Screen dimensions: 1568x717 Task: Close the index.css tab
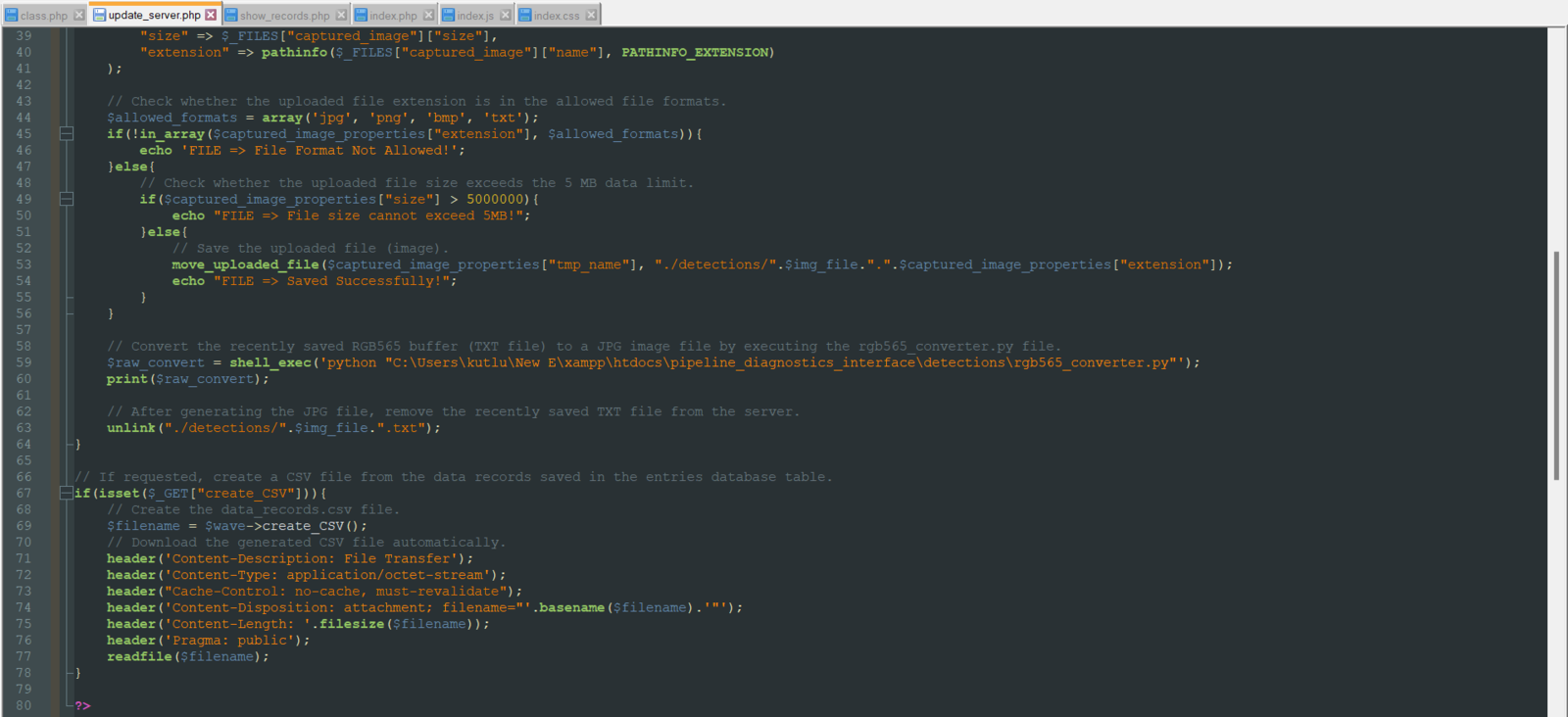click(591, 15)
